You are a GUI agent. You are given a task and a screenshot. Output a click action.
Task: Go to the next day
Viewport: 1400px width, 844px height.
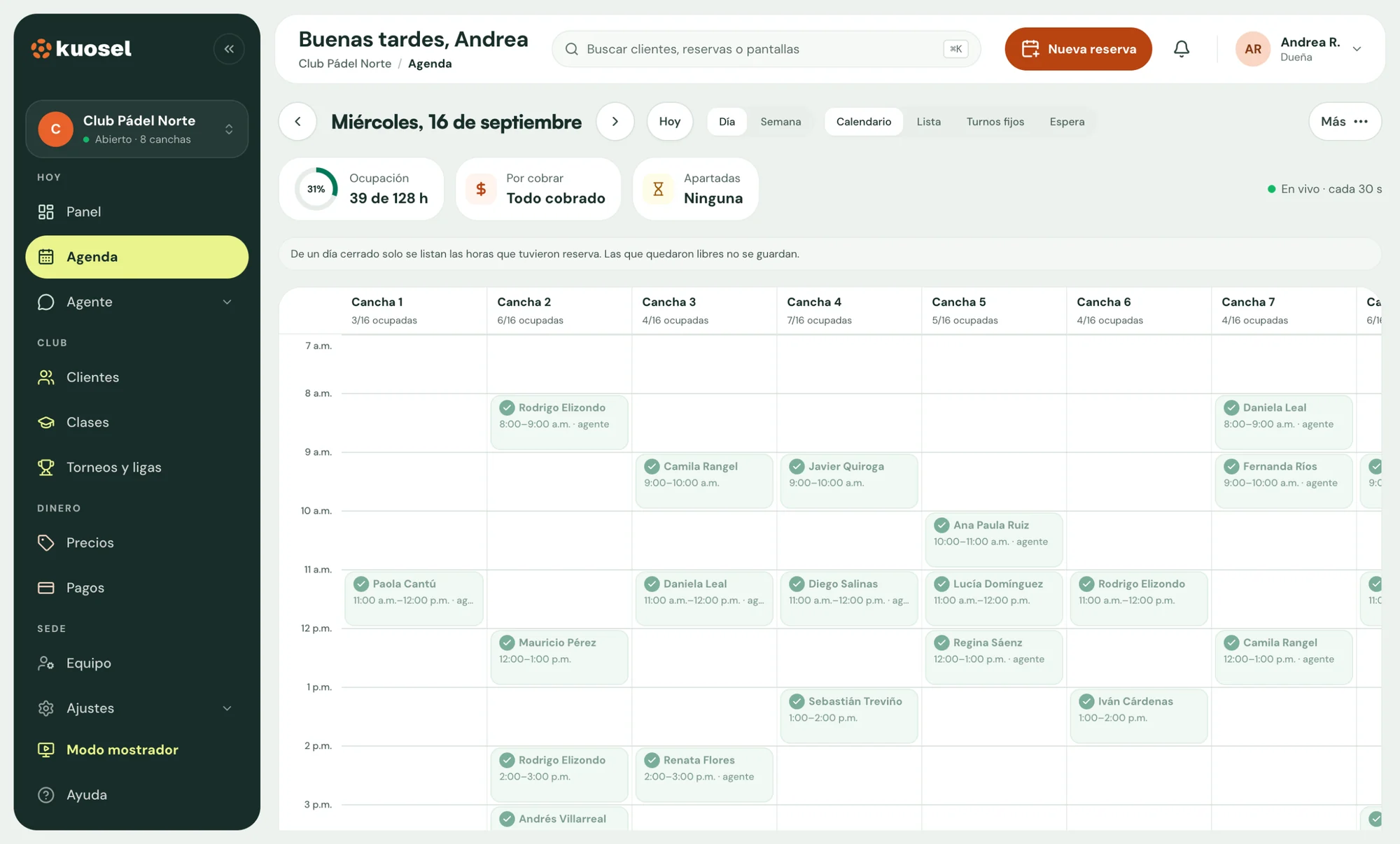point(615,122)
